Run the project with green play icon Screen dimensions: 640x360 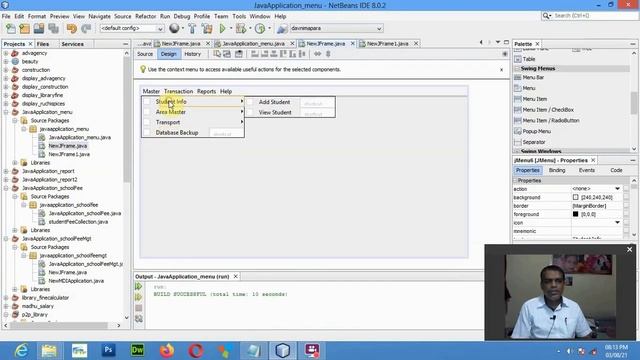point(222,29)
